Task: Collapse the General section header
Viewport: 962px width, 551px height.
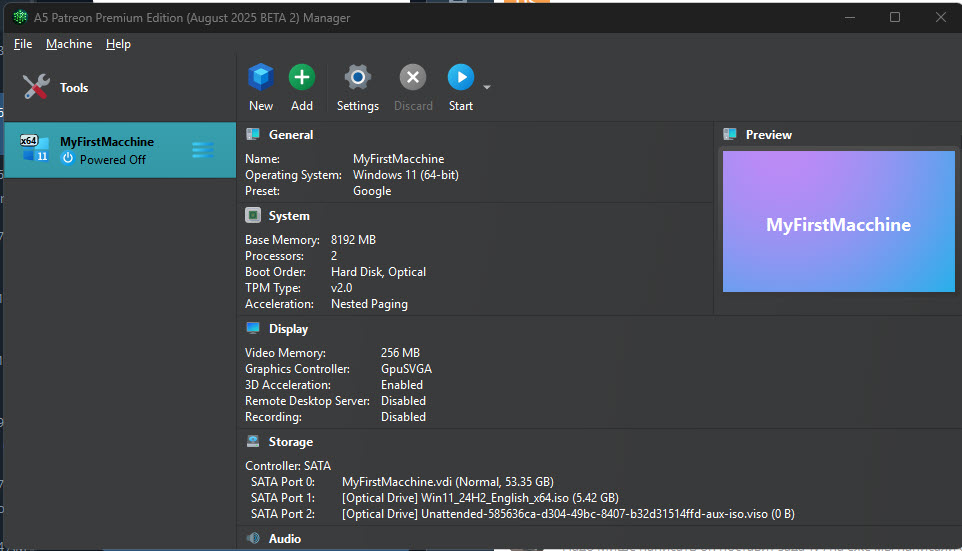Action: [x=290, y=135]
